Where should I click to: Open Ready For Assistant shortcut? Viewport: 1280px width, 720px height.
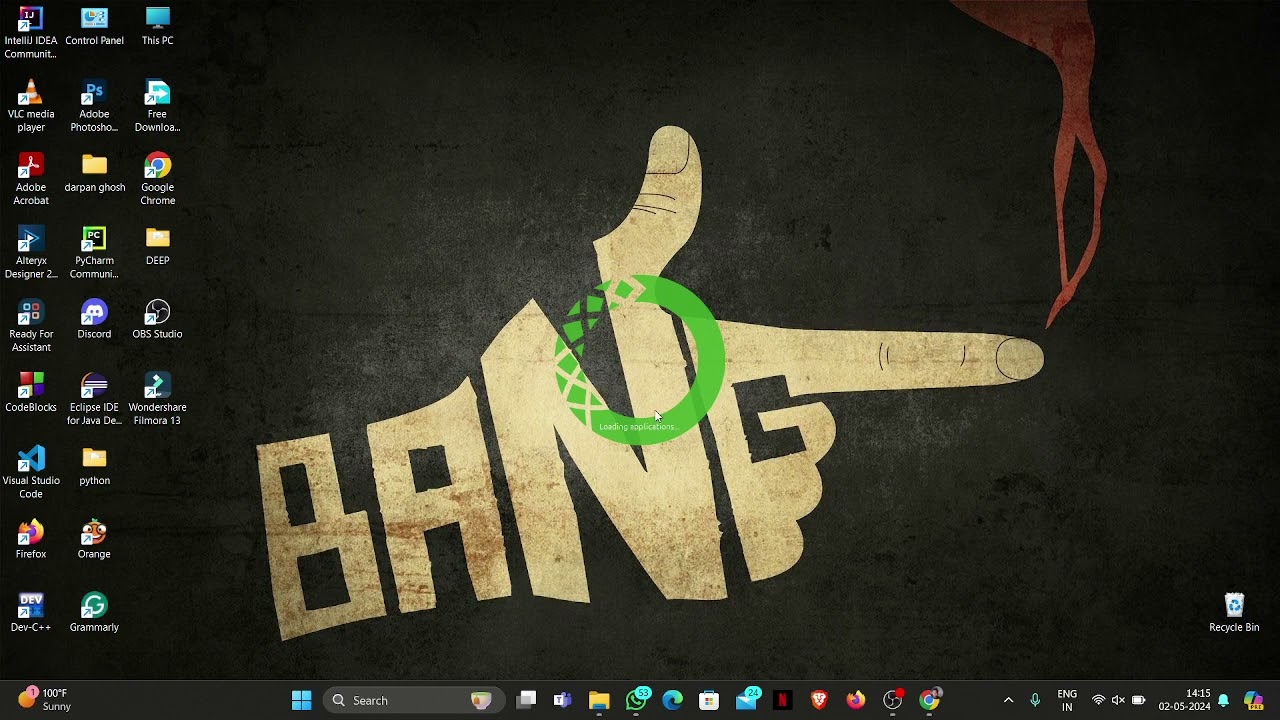(31, 326)
